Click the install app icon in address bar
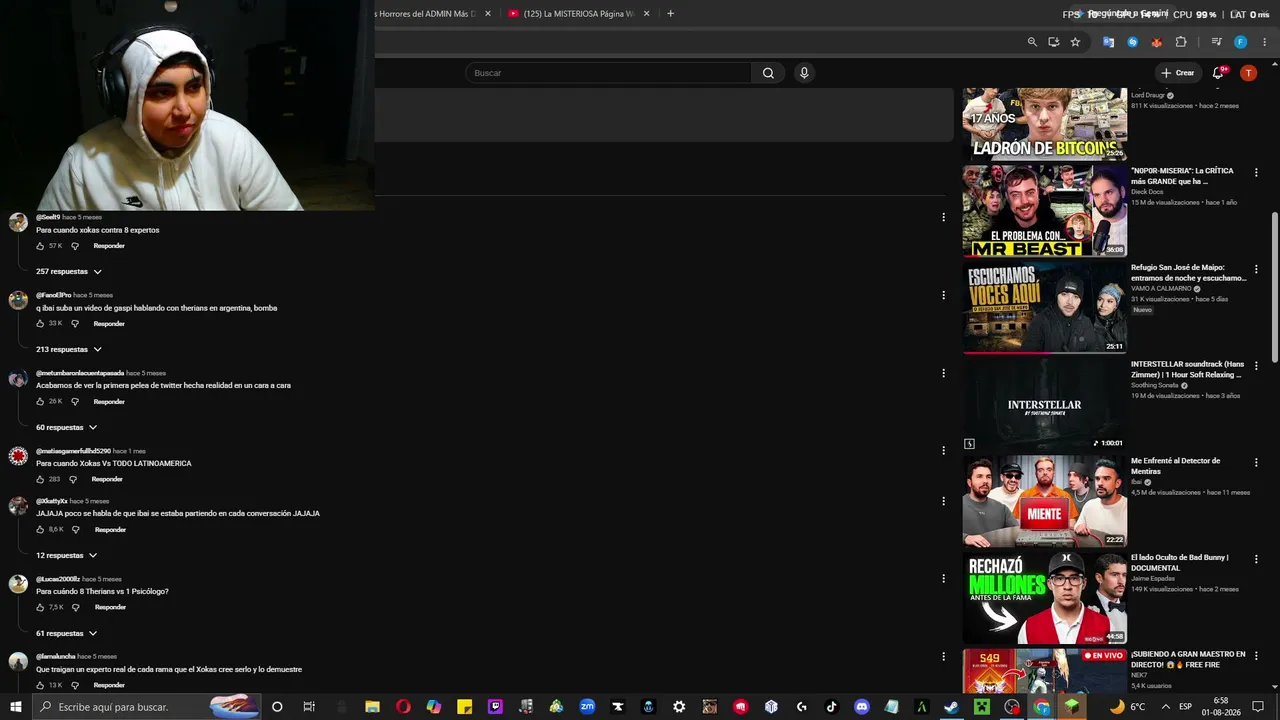1280x720 pixels. pyautogui.click(x=1054, y=42)
